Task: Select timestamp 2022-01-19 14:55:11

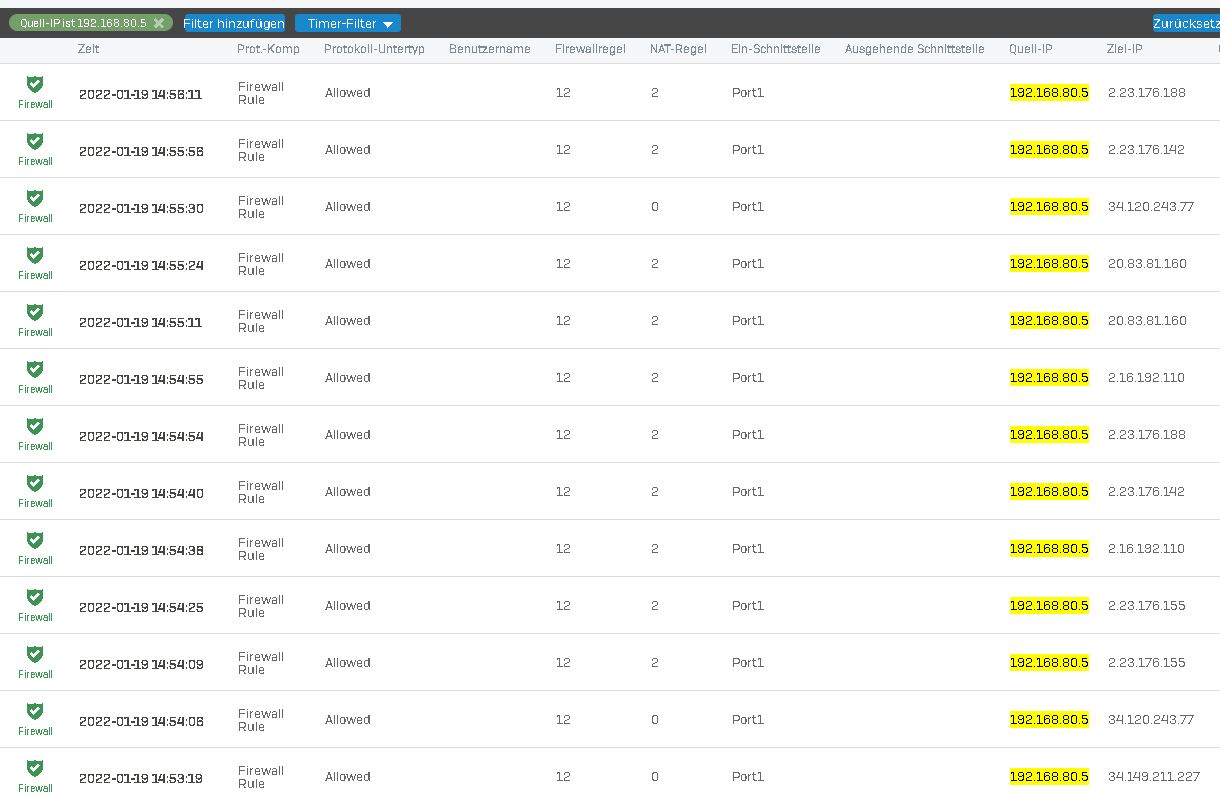Action: [x=141, y=322]
